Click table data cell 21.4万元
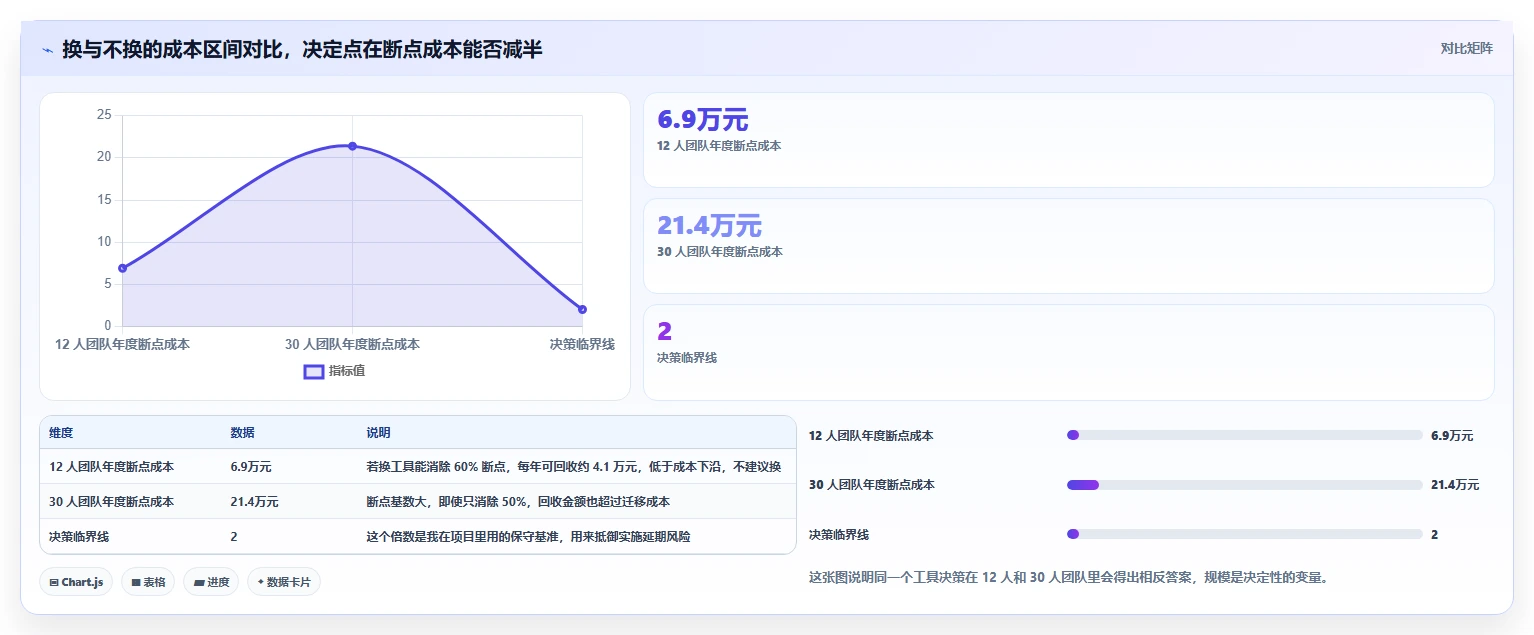The image size is (1534, 635). pos(254,502)
